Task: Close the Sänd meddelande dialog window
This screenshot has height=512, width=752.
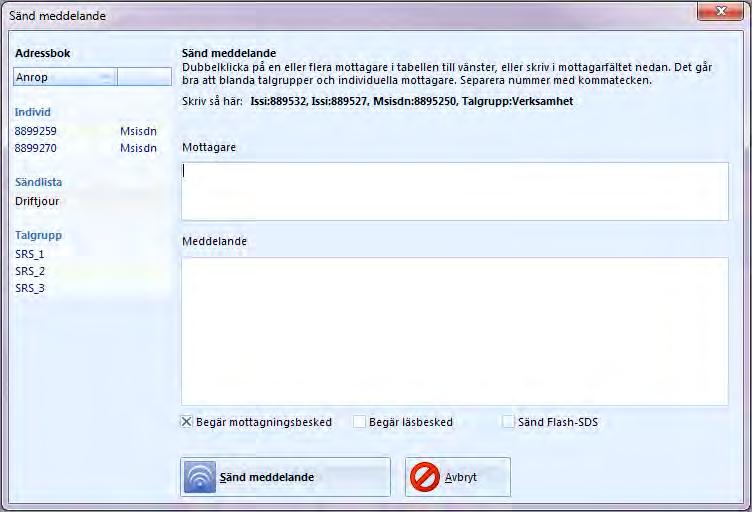Action: click(720, 11)
